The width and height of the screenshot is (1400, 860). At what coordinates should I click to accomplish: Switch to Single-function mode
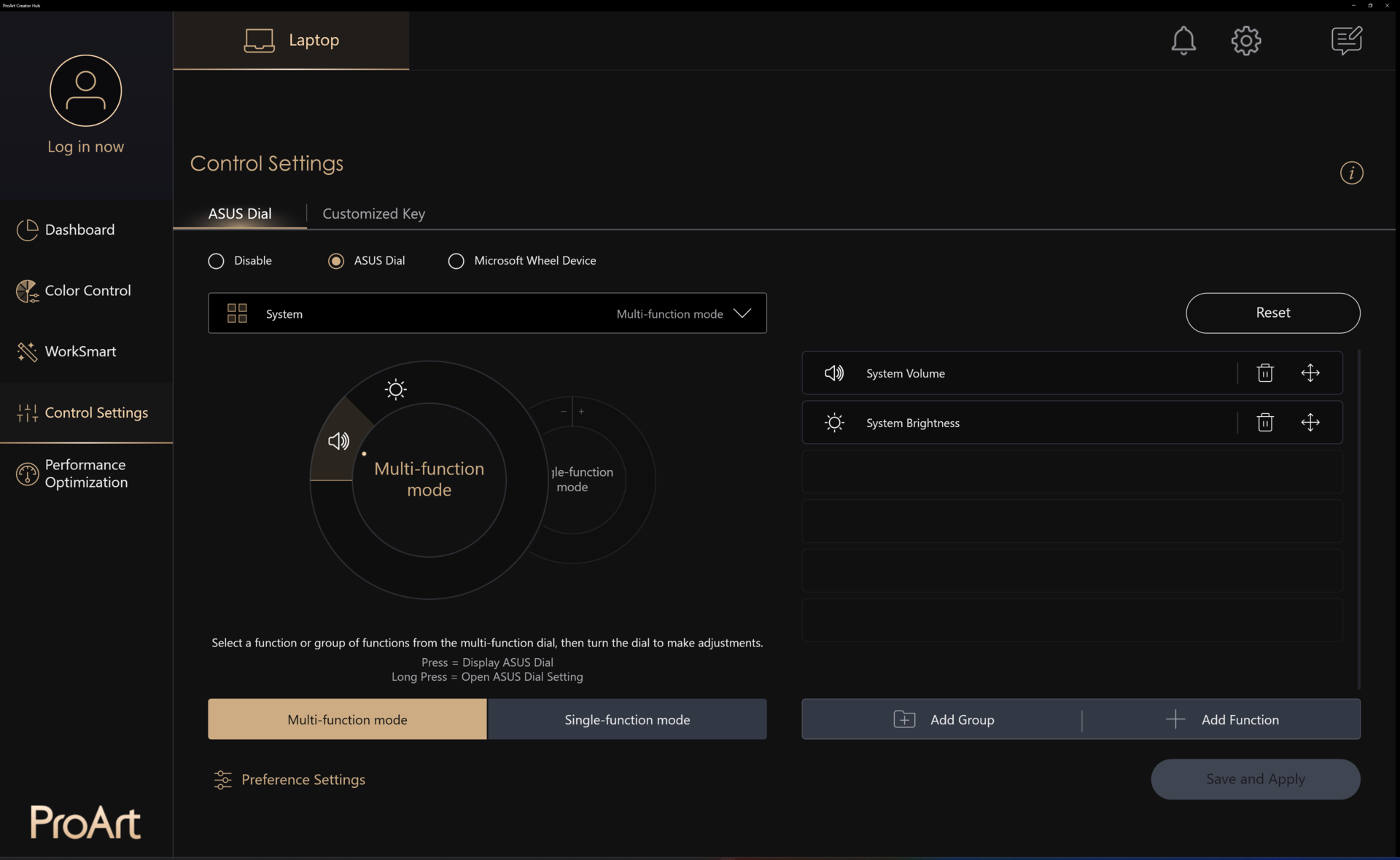coord(627,719)
